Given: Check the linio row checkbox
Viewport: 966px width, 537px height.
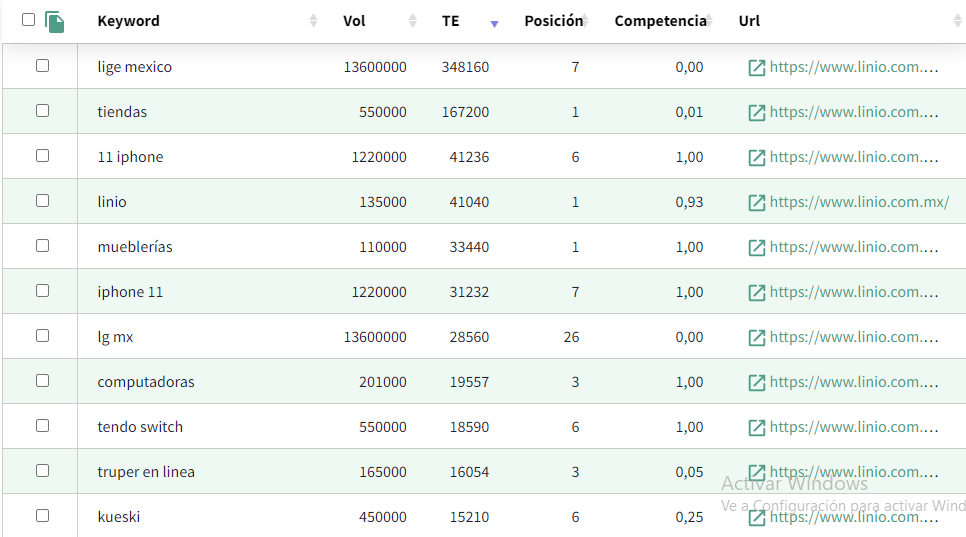Looking at the screenshot, I should 43,200.
